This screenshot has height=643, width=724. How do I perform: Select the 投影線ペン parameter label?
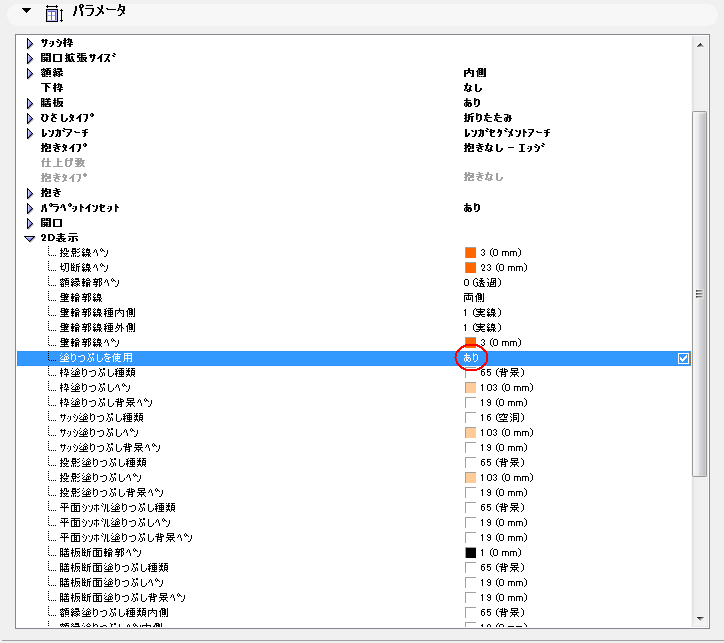pyautogui.click(x=84, y=252)
